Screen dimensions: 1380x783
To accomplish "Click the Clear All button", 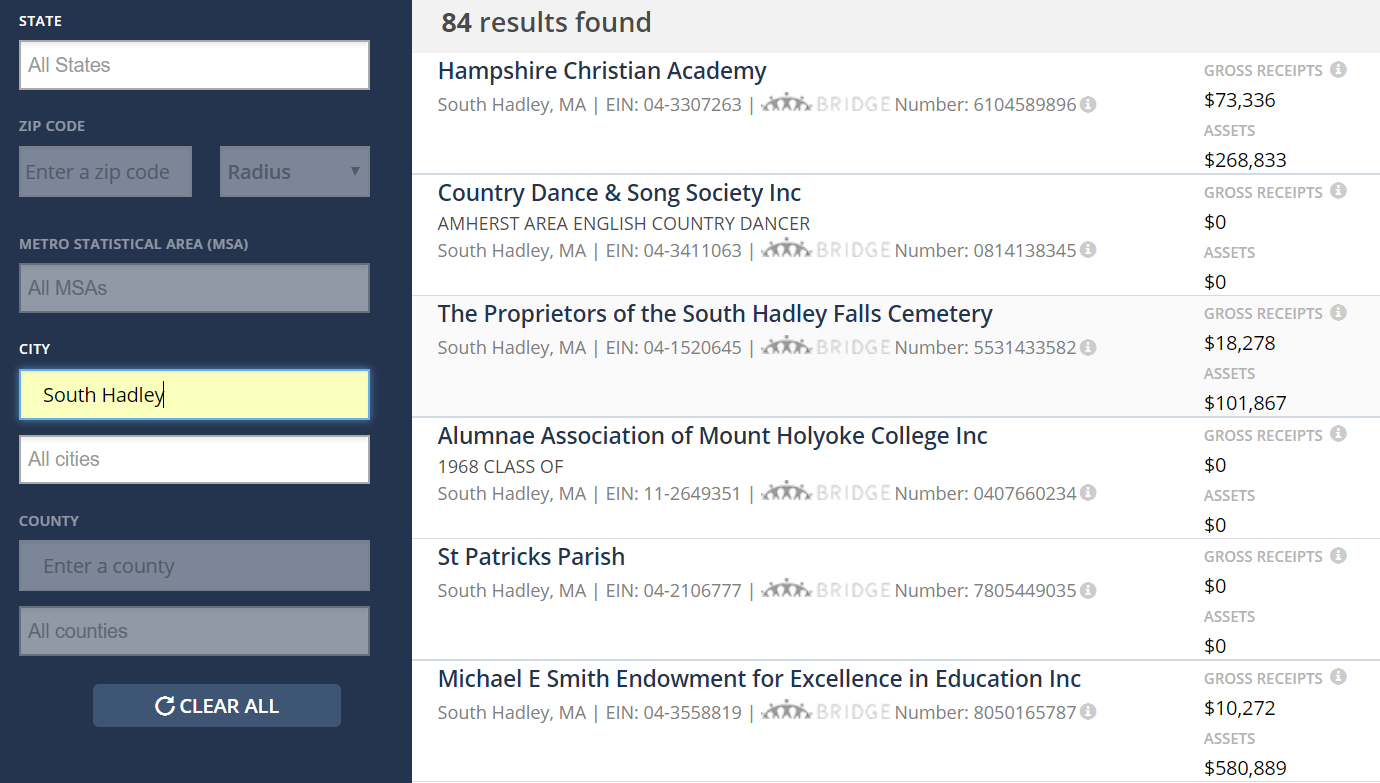I will (217, 706).
